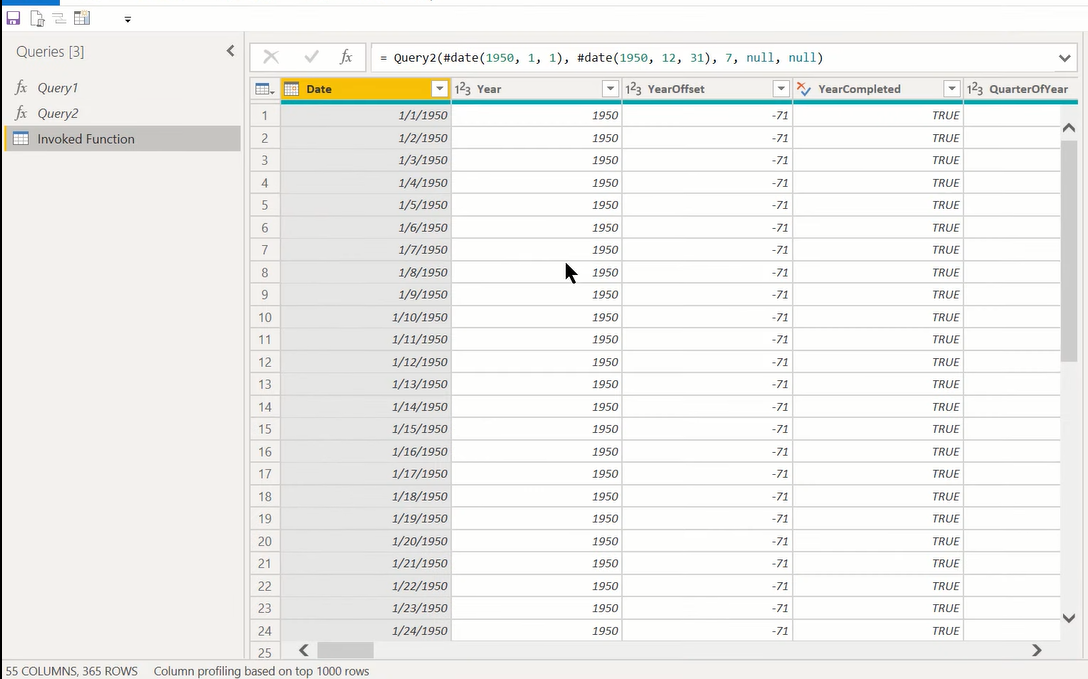Click the Column profiling based on top 1000 rows status
Viewport: 1088px width, 679px height.
262,671
